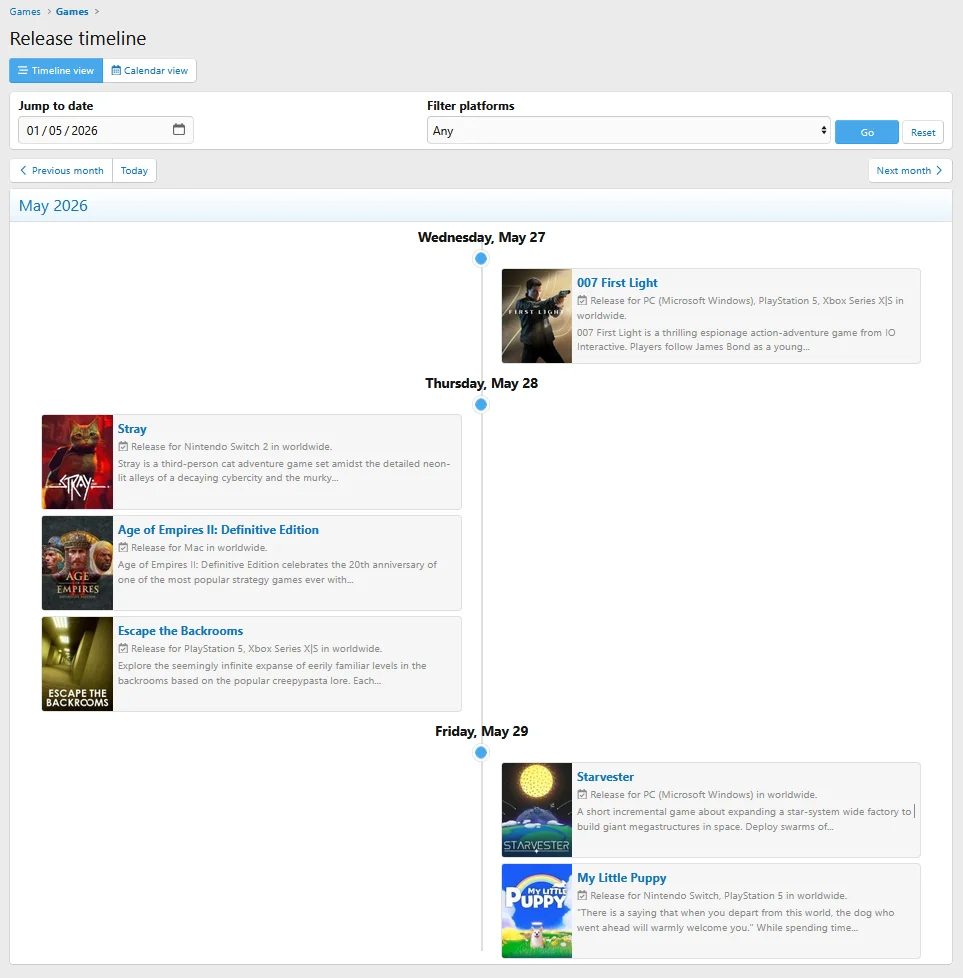This screenshot has width=963, height=978.
Task: Click release calendar icon under Stray
Action: [123, 447]
